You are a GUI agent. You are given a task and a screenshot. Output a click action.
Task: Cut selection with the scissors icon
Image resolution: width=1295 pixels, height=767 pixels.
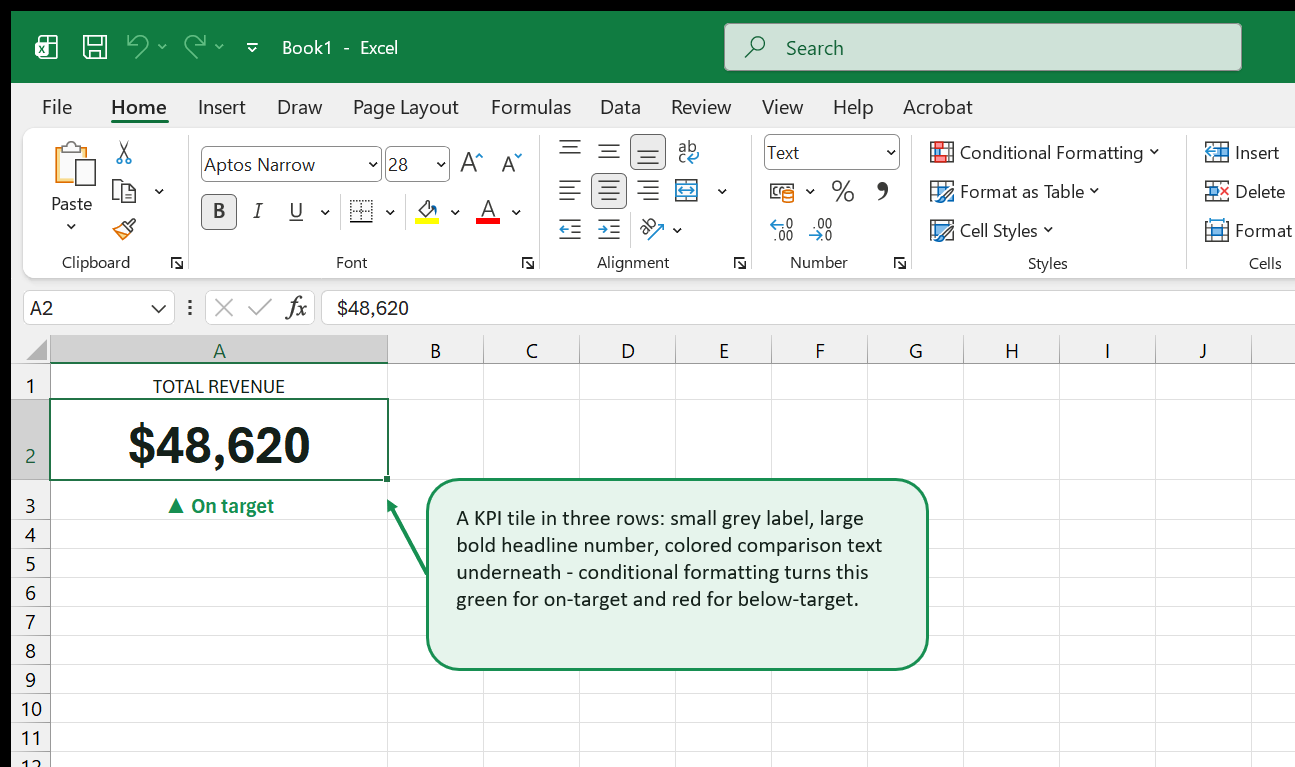point(124,153)
